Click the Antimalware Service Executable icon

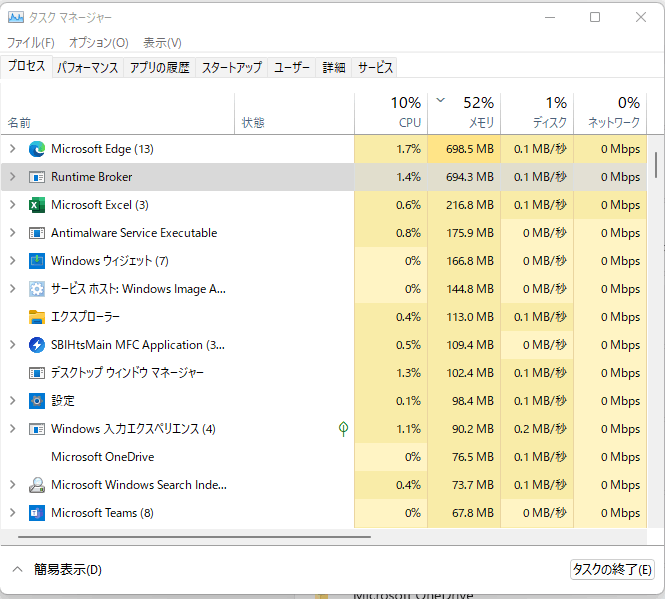(37, 233)
